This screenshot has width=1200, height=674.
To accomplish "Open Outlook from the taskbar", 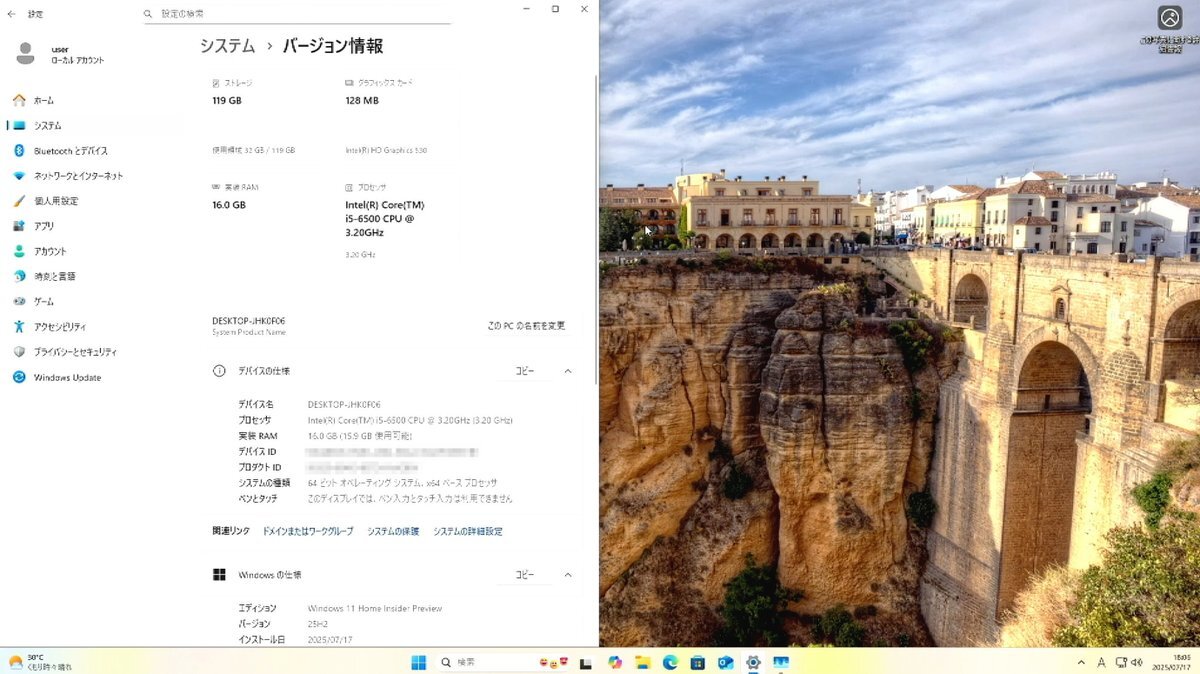I will pos(725,662).
